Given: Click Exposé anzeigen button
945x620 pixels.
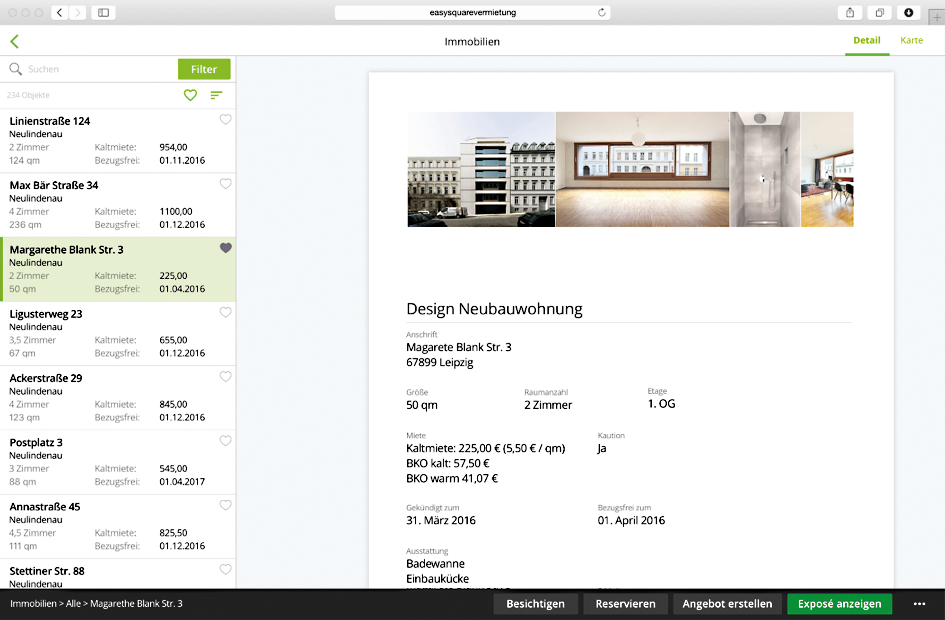Looking at the screenshot, I should point(839,604).
